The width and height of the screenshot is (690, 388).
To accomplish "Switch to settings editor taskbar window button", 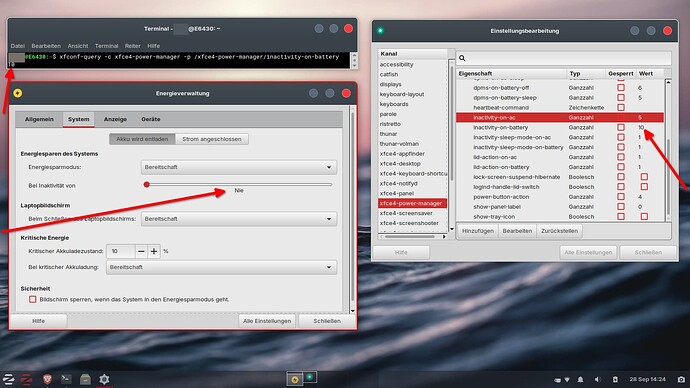I will pos(310,377).
